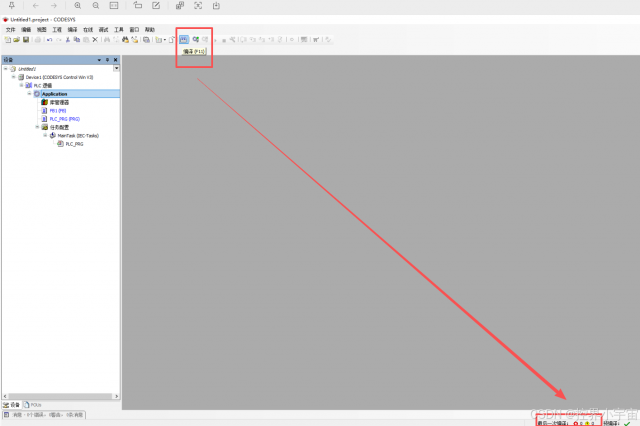Click the pin icon in the viewer toolbar
This screenshot has height=426, width=640.
click(11, 5)
